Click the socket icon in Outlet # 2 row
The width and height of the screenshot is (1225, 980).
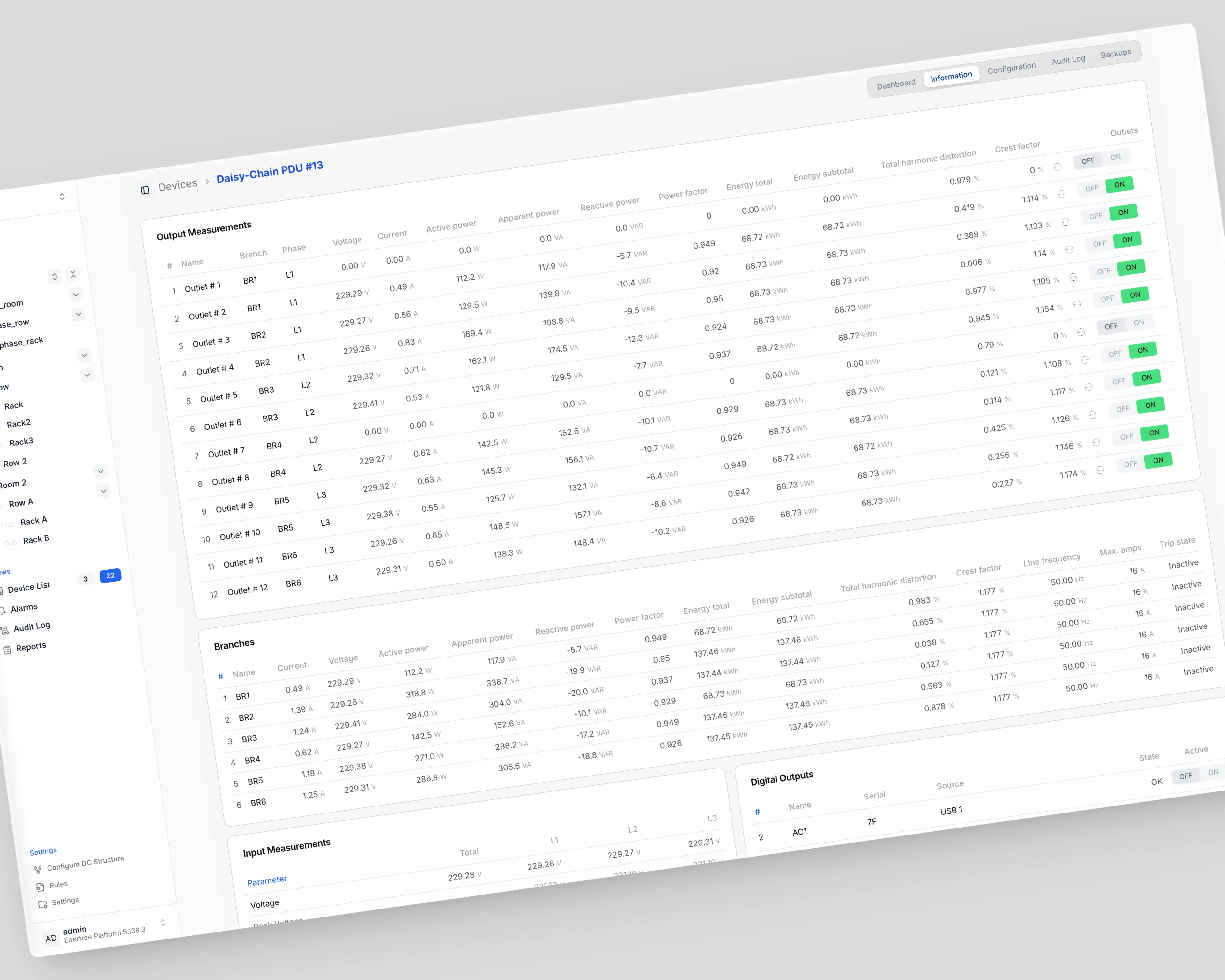(x=1061, y=194)
